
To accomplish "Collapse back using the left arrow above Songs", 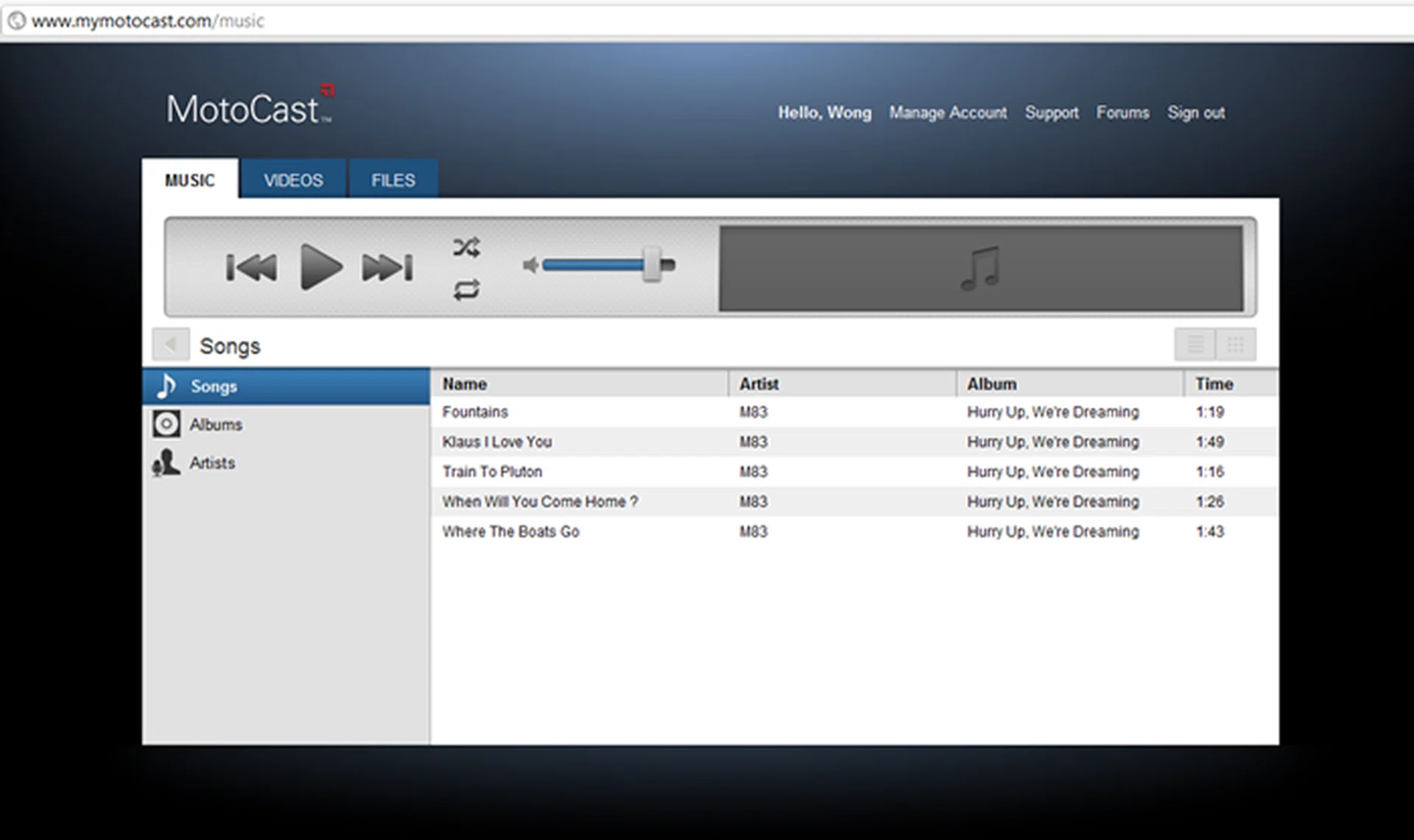I will (170, 344).
